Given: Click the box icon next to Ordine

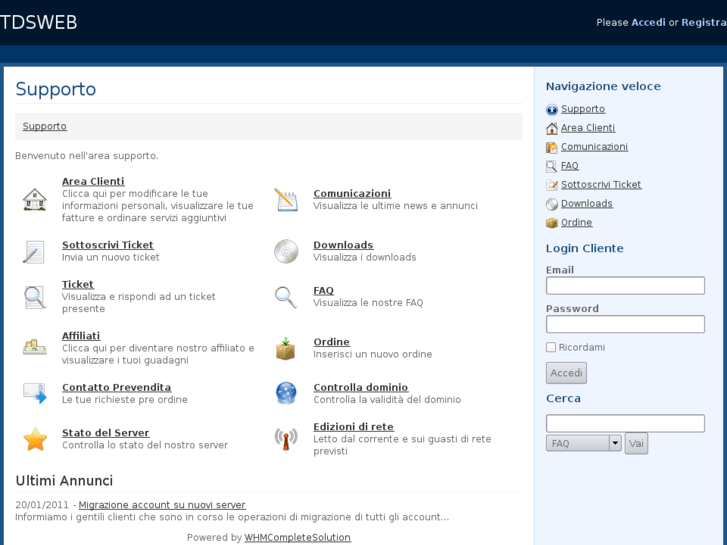Looking at the screenshot, I should tap(286, 348).
